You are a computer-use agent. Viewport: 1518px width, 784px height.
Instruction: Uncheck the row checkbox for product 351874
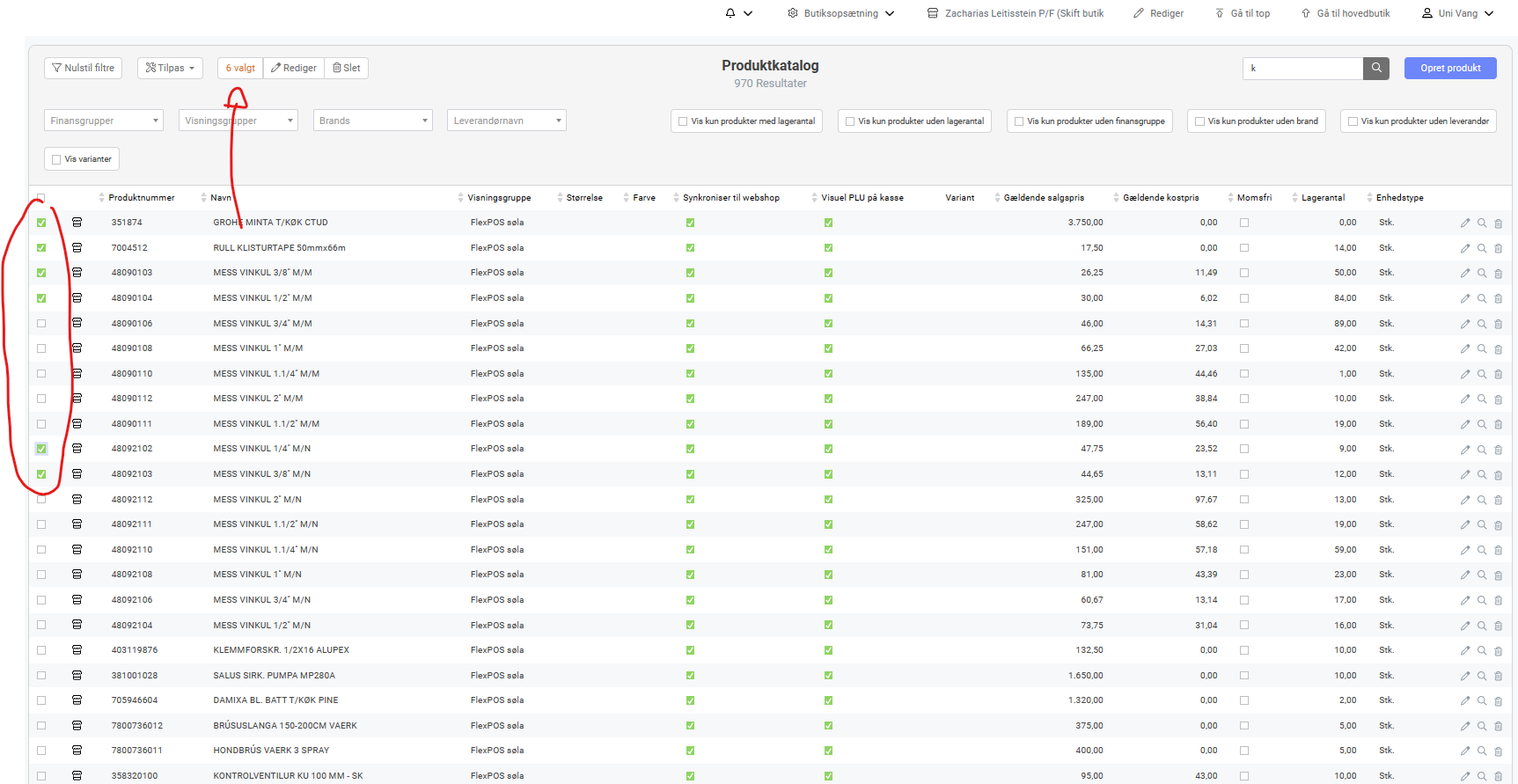coord(41,223)
